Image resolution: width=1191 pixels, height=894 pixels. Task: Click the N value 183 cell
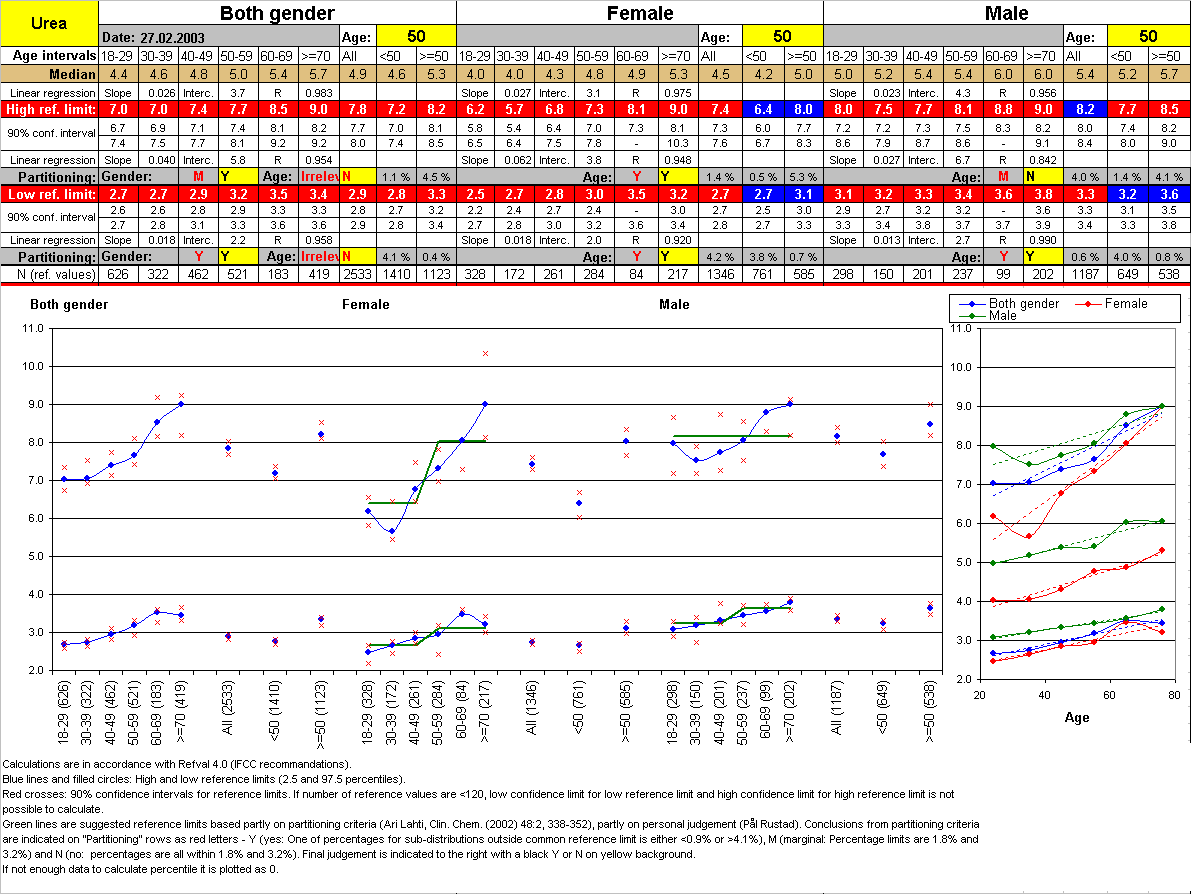tap(278, 274)
